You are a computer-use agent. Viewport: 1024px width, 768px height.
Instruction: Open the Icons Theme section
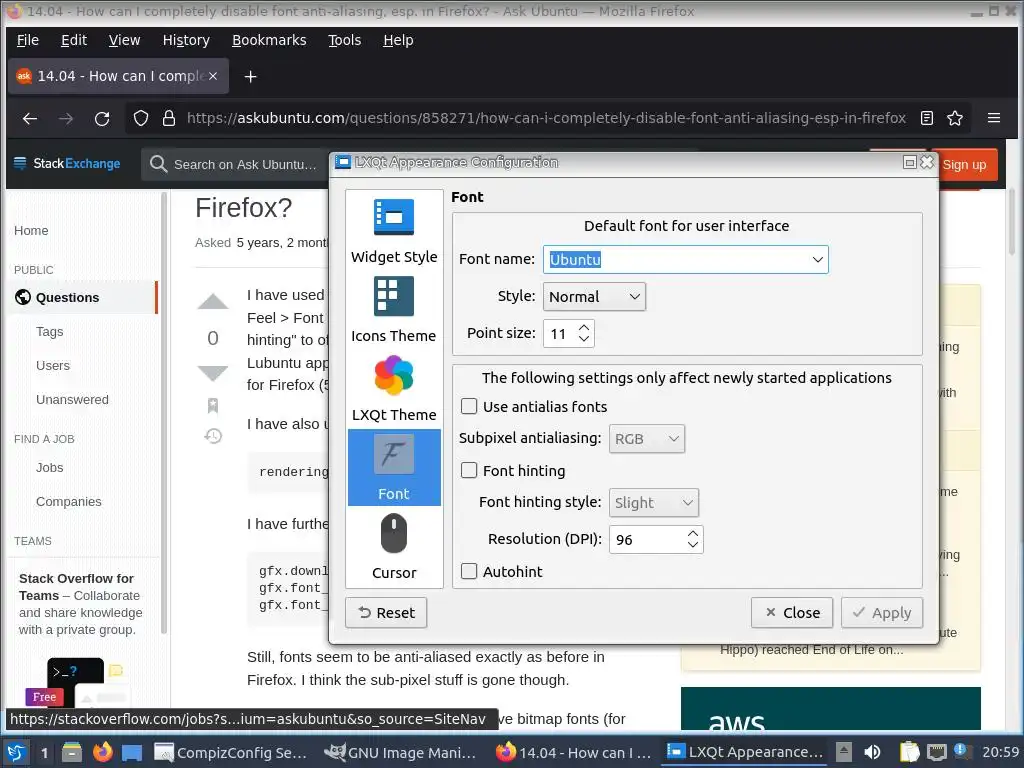(394, 310)
